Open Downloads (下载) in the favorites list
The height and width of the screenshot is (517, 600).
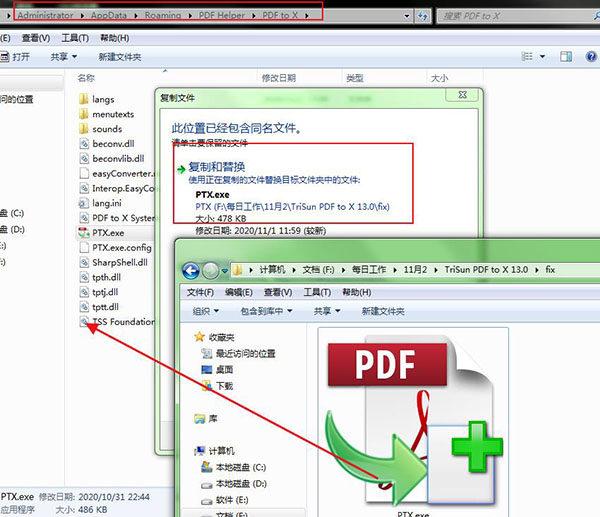click(224, 385)
